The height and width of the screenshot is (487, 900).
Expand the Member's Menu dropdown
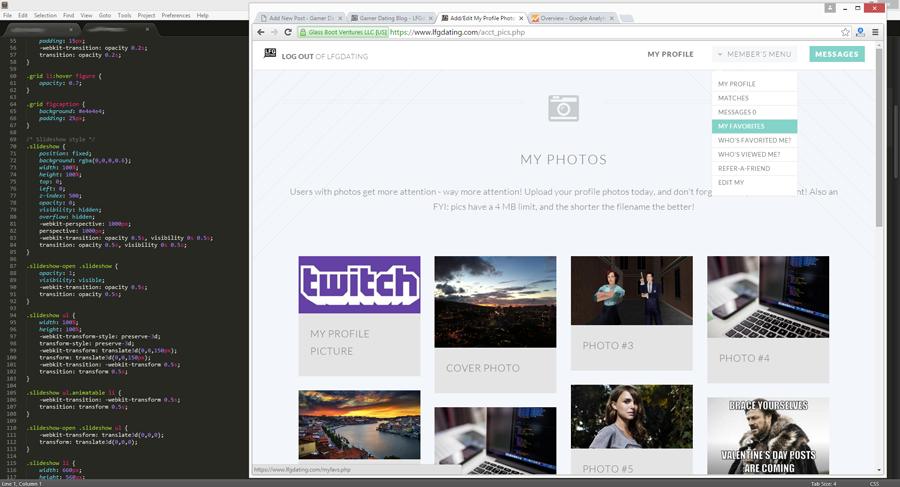point(753,54)
